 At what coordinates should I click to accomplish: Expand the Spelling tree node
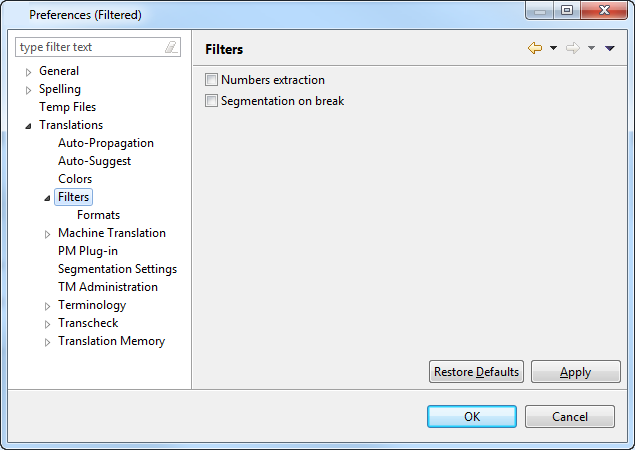pyautogui.click(x=28, y=90)
